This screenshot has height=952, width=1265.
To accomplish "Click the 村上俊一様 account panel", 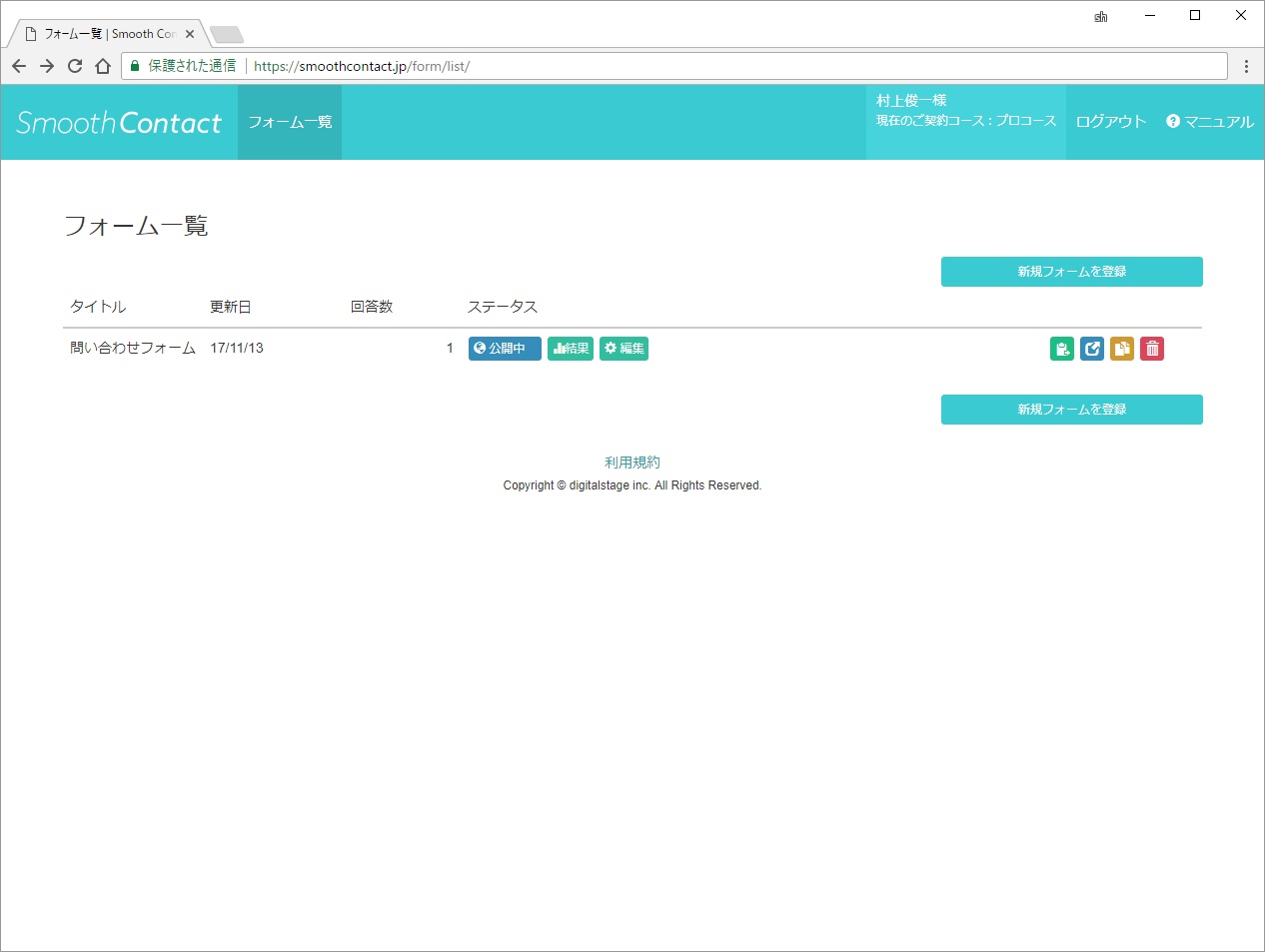I will (966, 122).
